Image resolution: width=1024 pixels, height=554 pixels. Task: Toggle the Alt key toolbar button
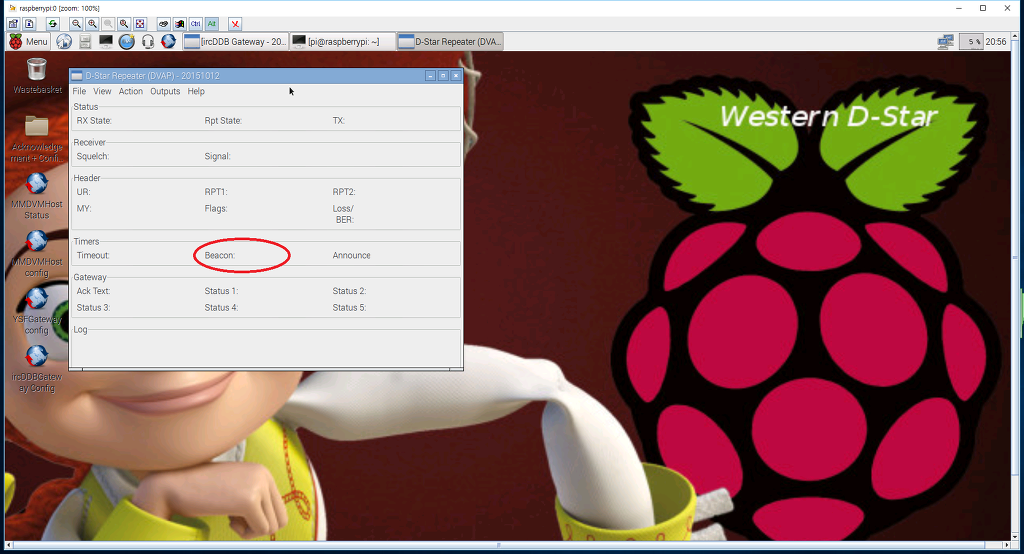(212, 24)
